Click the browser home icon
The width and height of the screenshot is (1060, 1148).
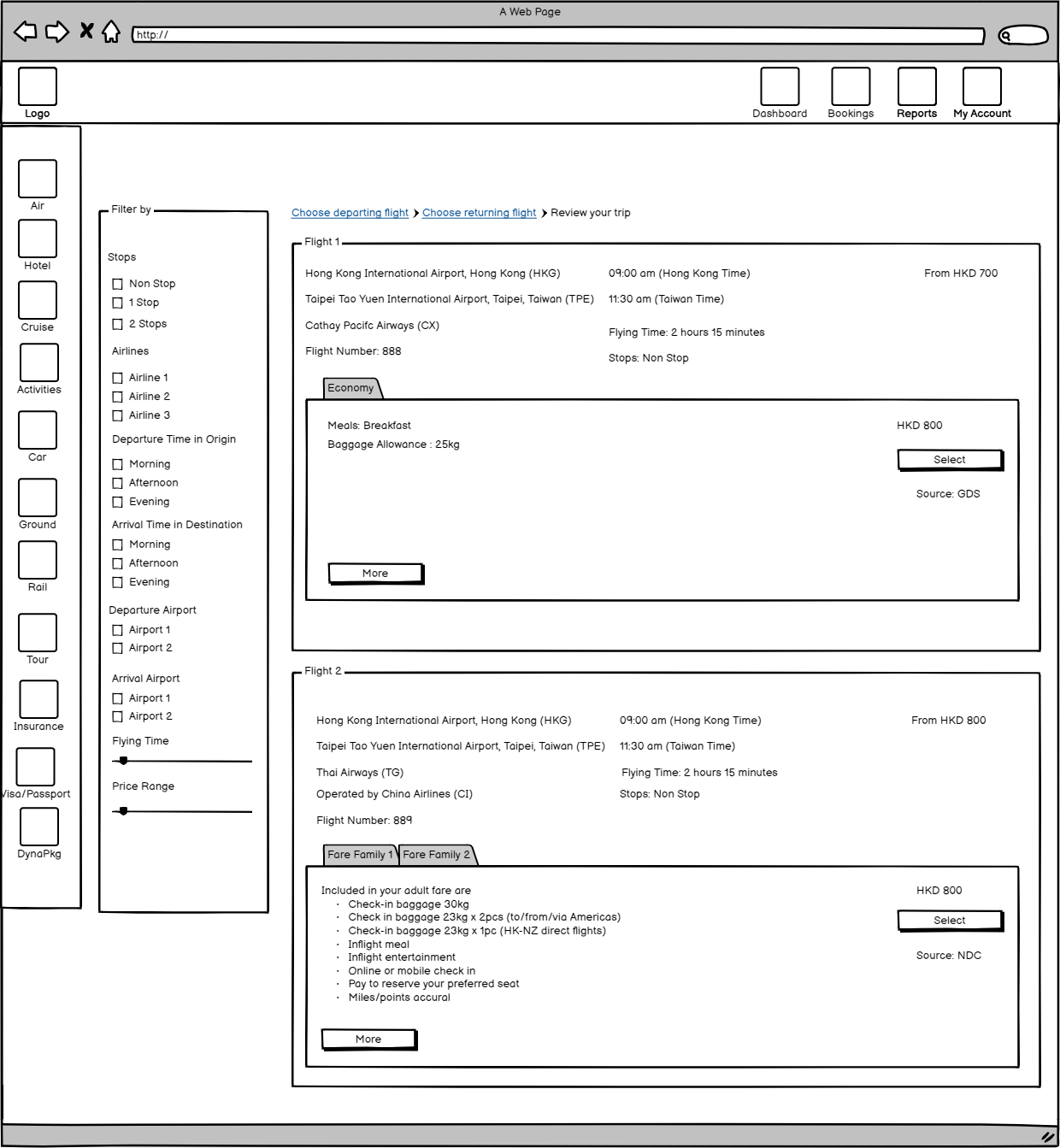(x=111, y=32)
